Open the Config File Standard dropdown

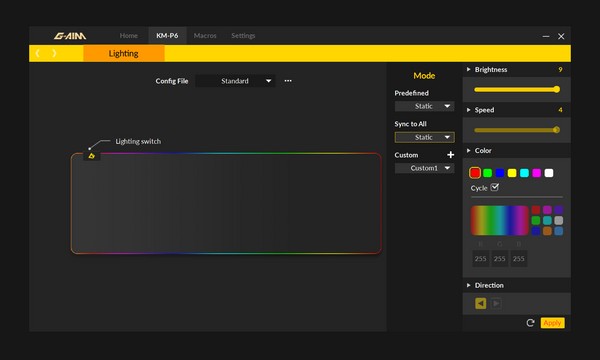[x=235, y=81]
